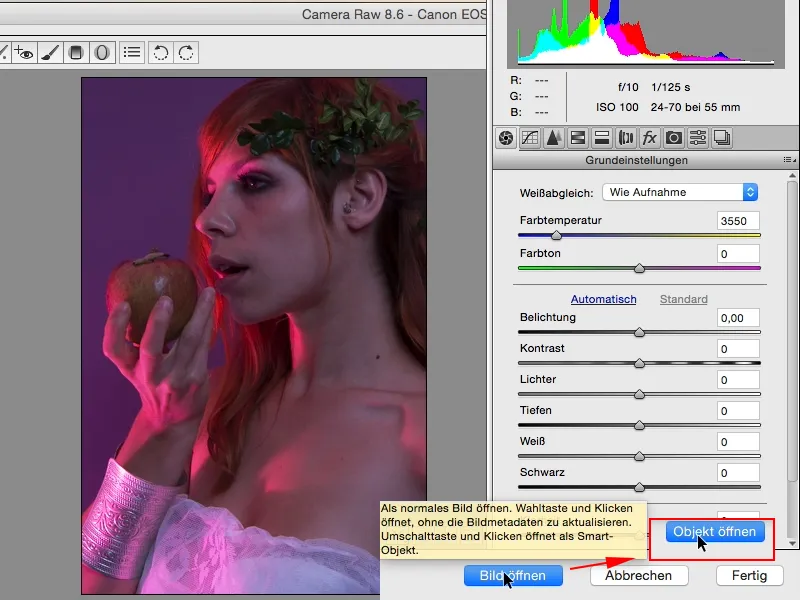This screenshot has width=800, height=600.
Task: Click the Automatisch link
Action: pos(604,299)
